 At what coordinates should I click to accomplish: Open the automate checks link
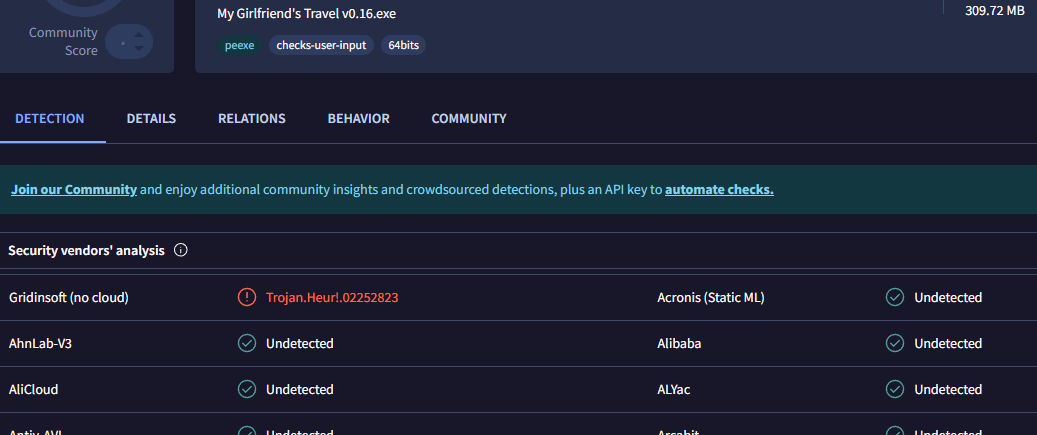pyautogui.click(x=719, y=189)
